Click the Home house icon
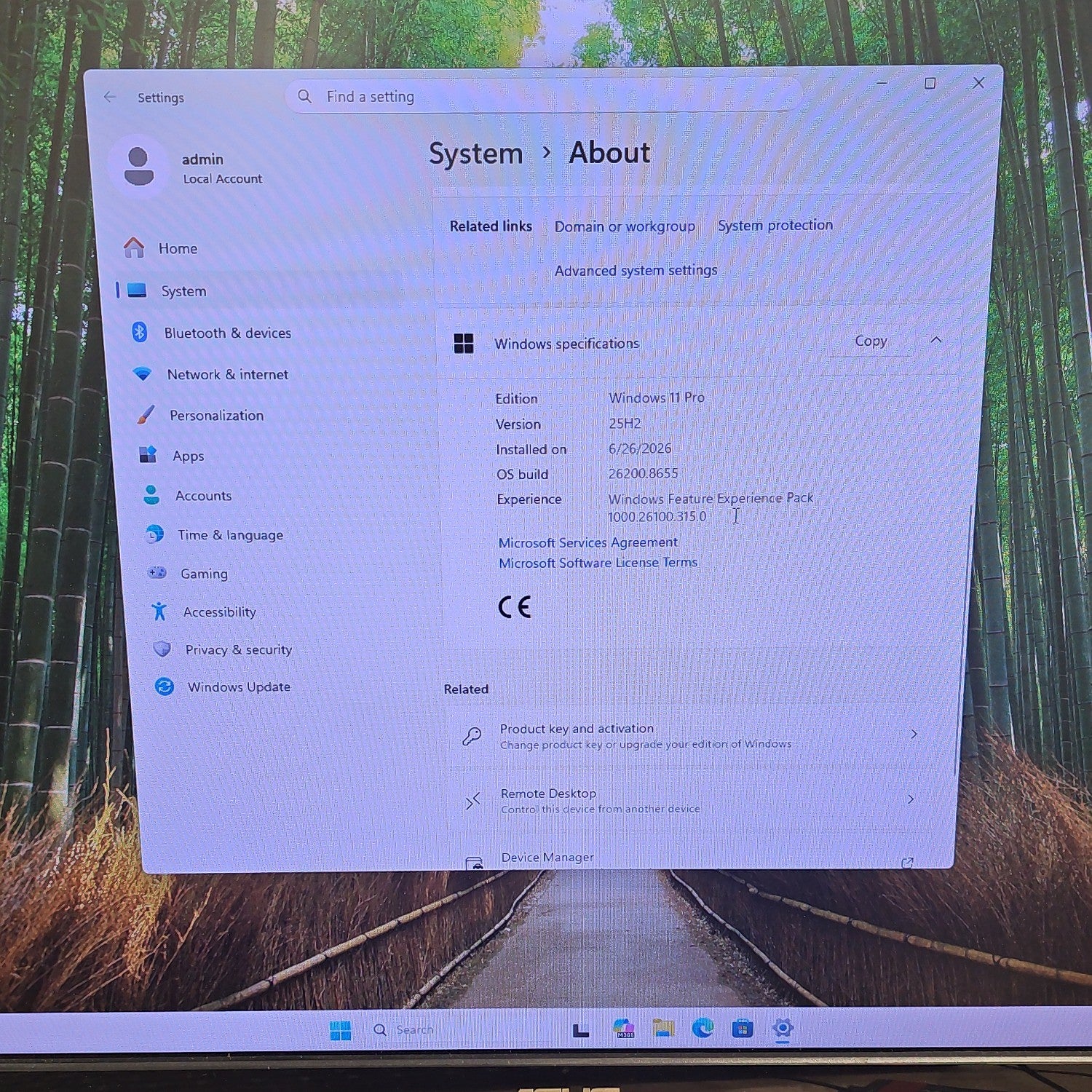This screenshot has height=1092, width=1092. coord(134,248)
